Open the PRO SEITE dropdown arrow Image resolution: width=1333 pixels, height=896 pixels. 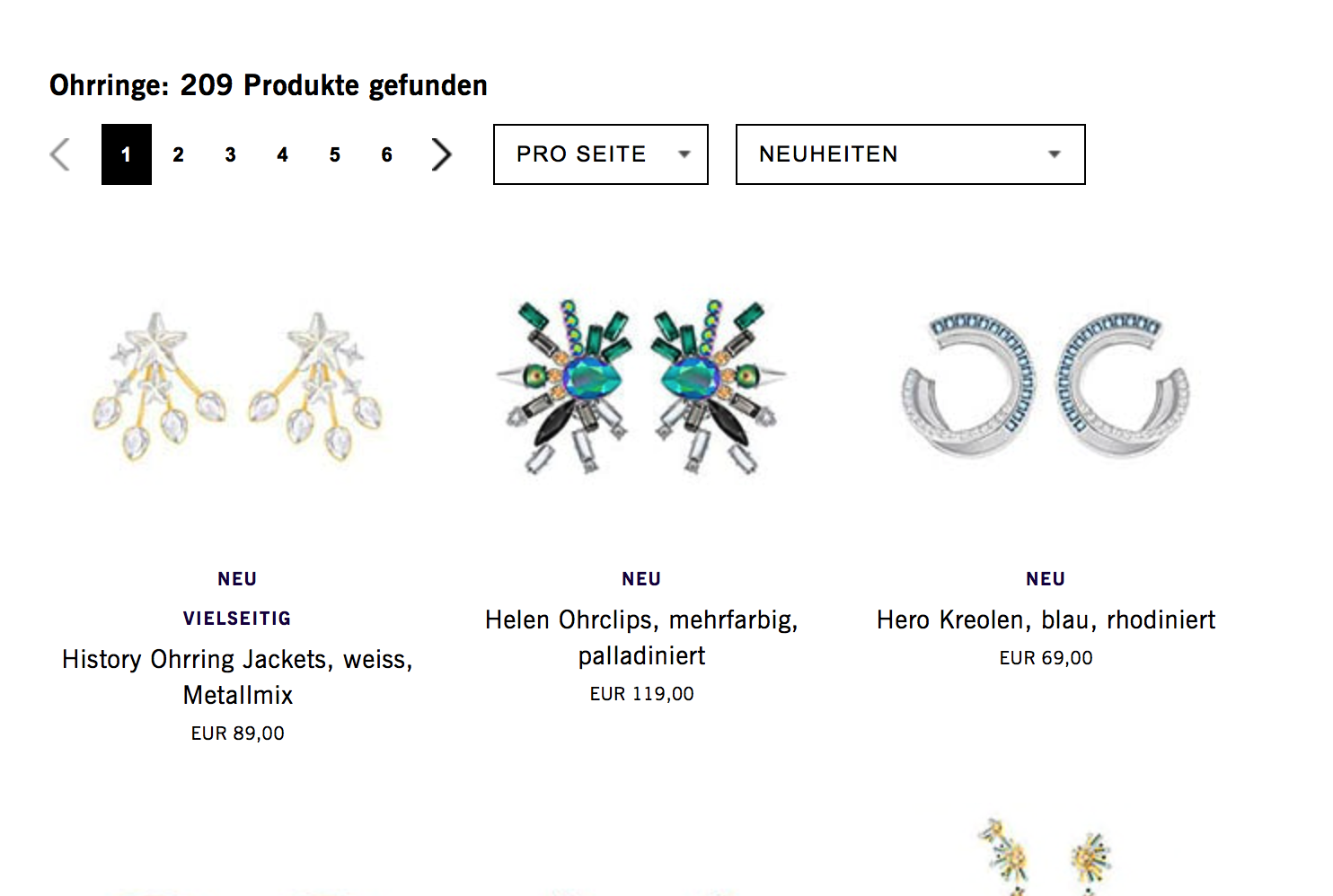click(684, 154)
